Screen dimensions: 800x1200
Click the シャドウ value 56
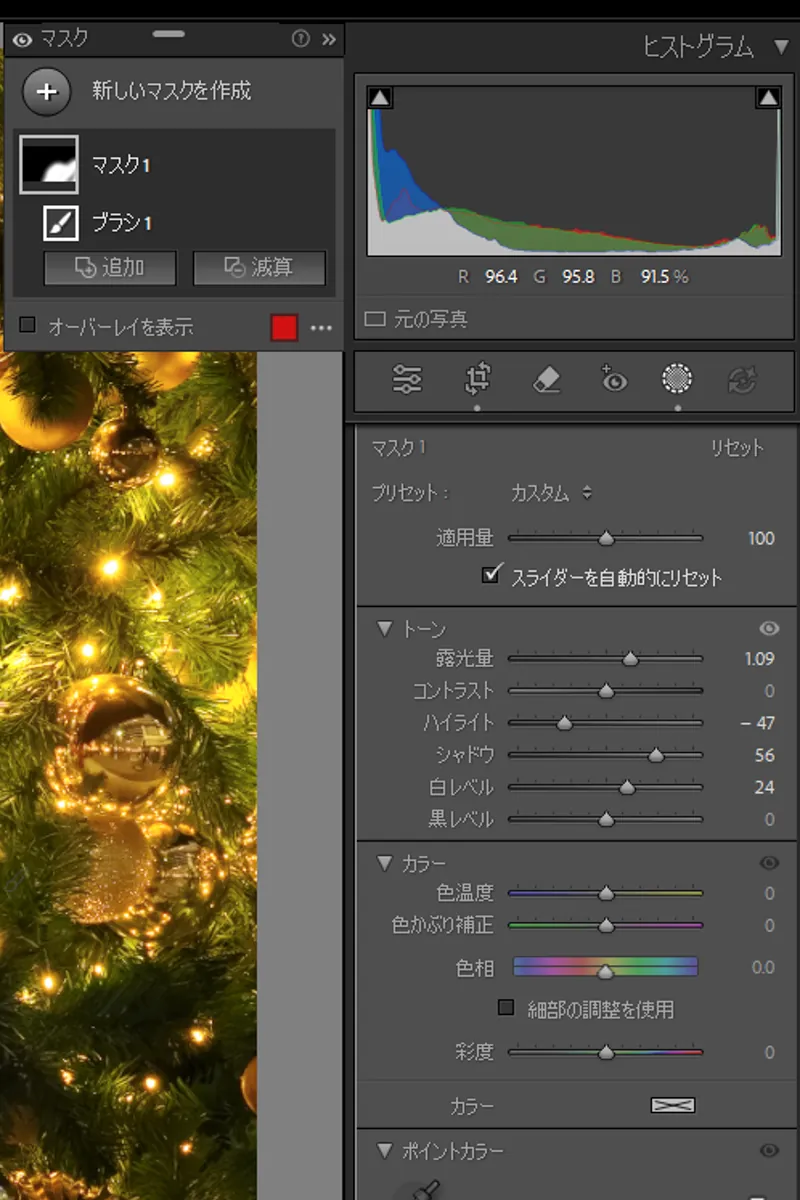[765, 755]
